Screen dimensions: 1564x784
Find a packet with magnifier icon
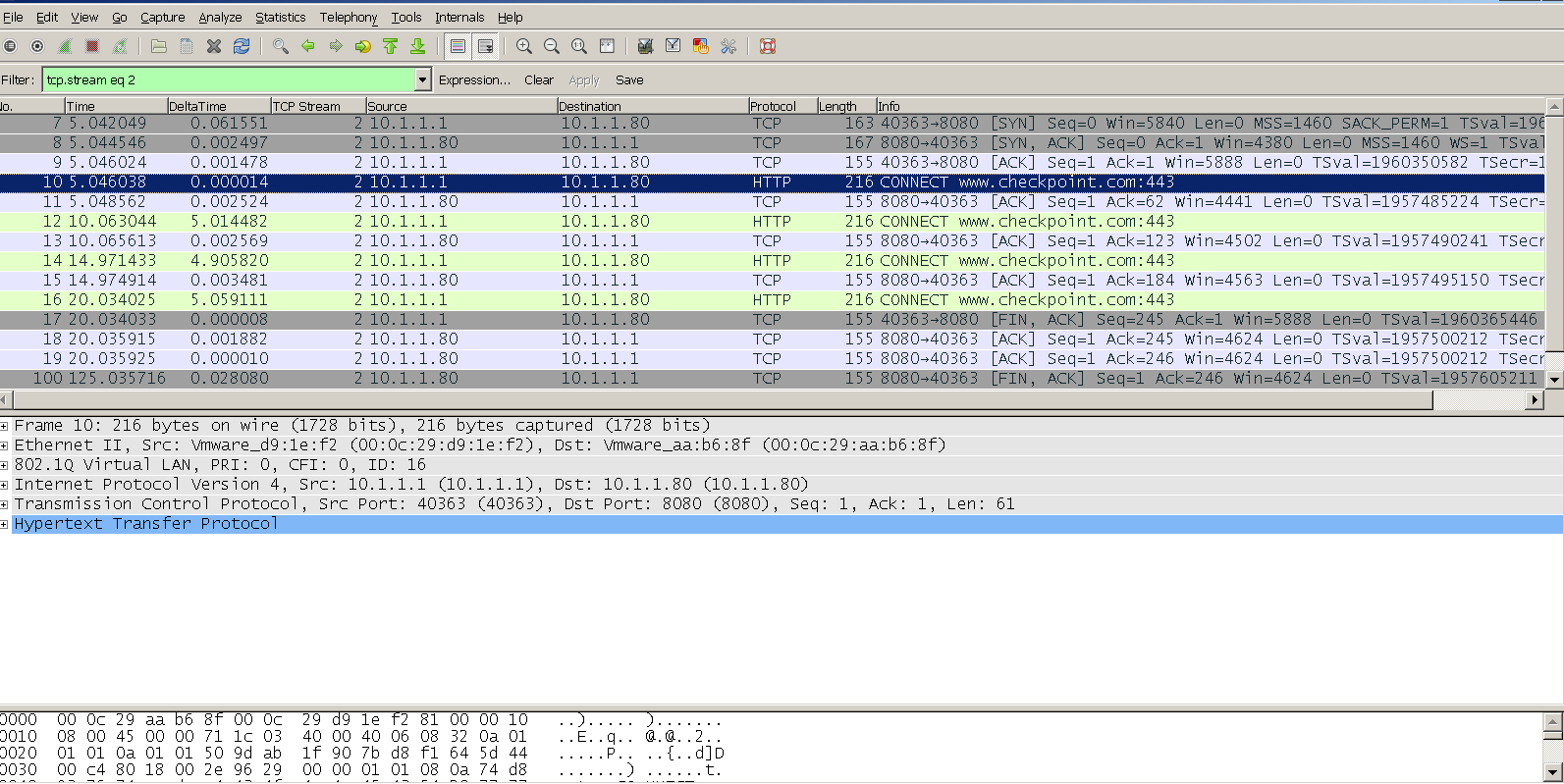click(281, 46)
